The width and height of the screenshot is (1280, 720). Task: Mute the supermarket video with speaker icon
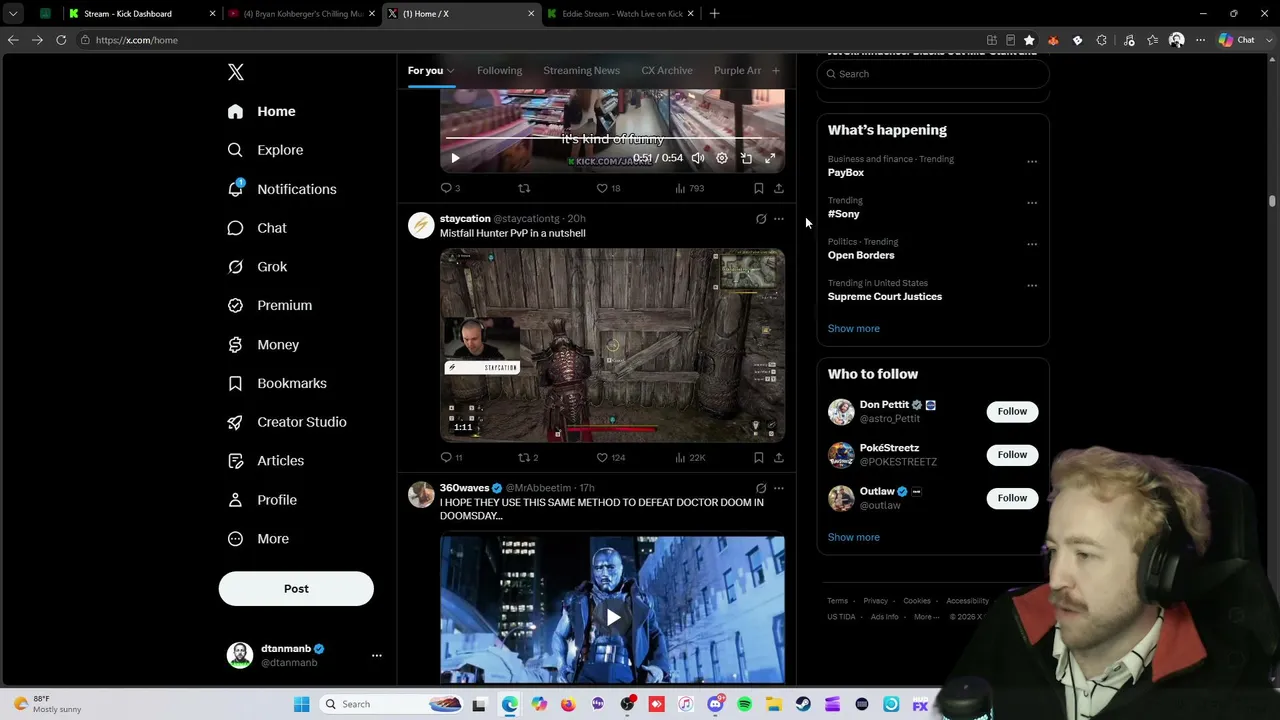pyautogui.click(x=698, y=158)
